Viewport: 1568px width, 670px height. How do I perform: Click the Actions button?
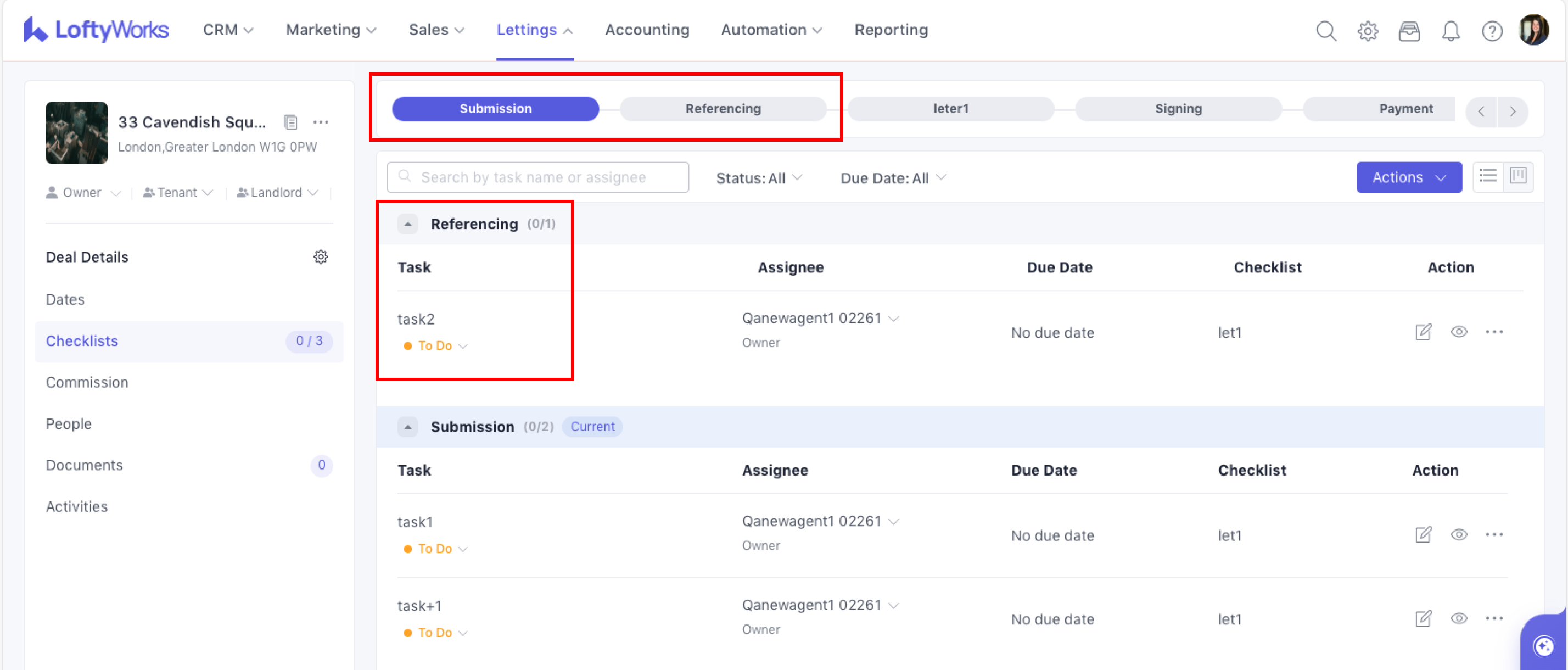pyautogui.click(x=1409, y=177)
